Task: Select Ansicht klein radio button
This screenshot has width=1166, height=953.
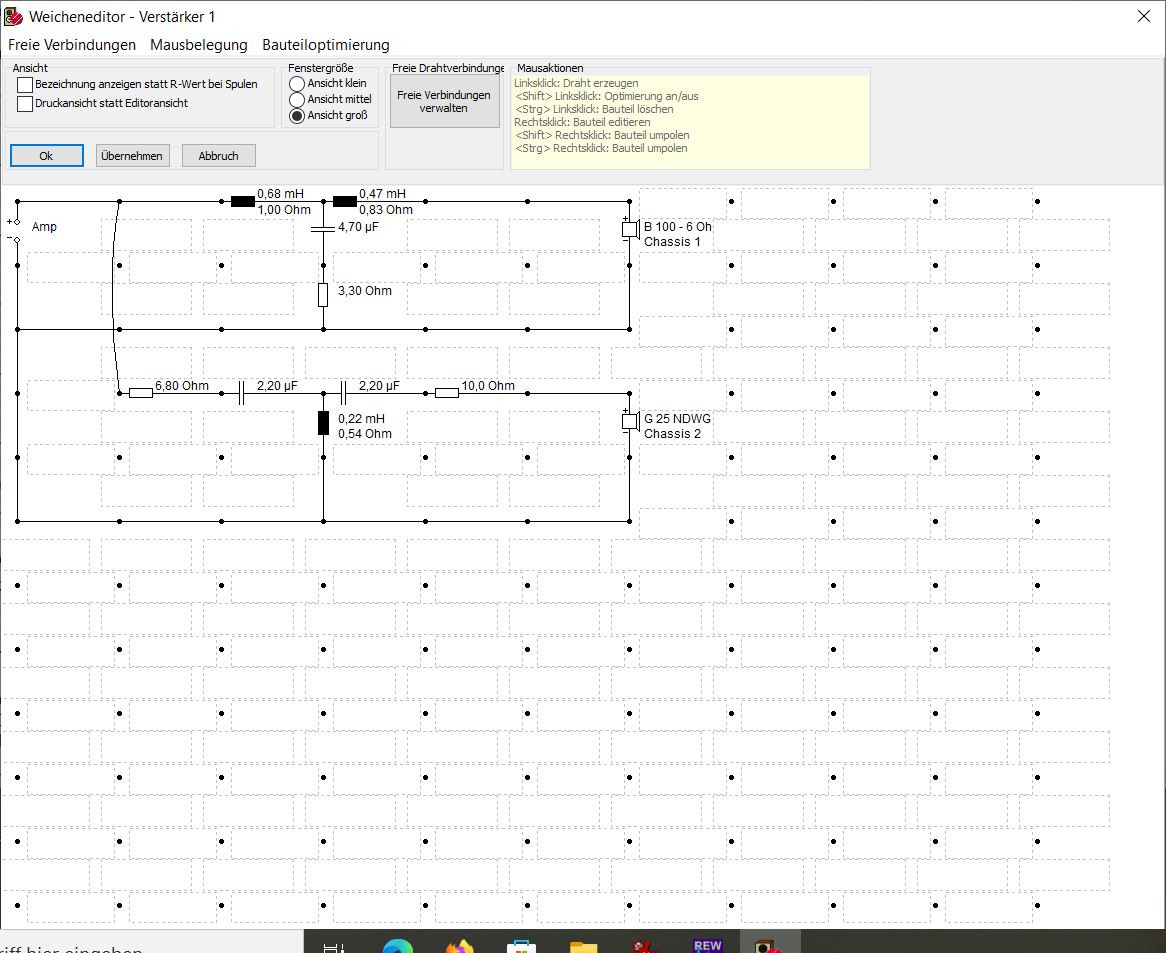Action: pyautogui.click(x=297, y=84)
